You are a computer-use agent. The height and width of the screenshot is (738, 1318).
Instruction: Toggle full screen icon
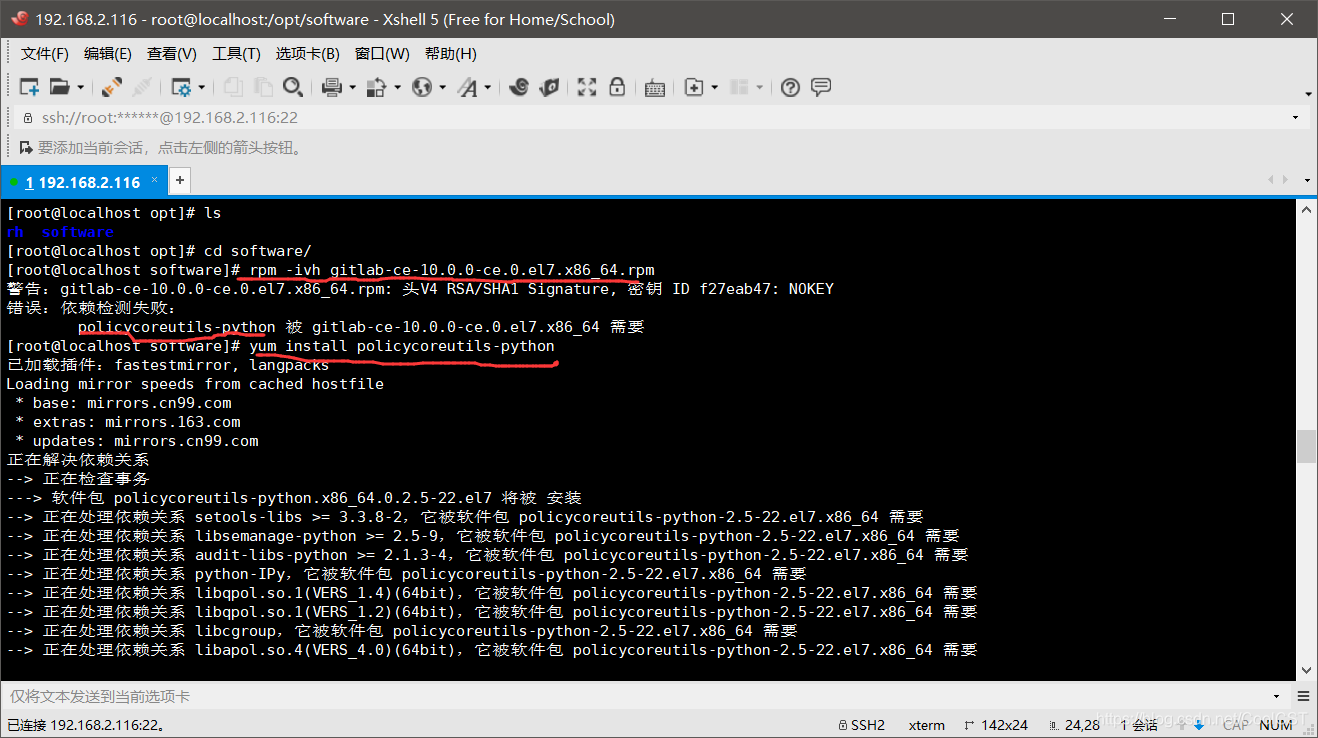(587, 87)
